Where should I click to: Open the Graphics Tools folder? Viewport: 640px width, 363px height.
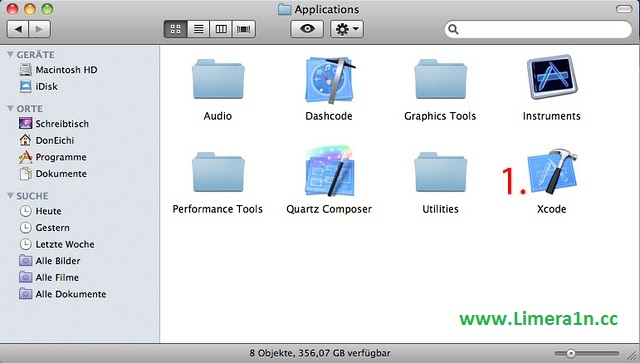(440, 80)
